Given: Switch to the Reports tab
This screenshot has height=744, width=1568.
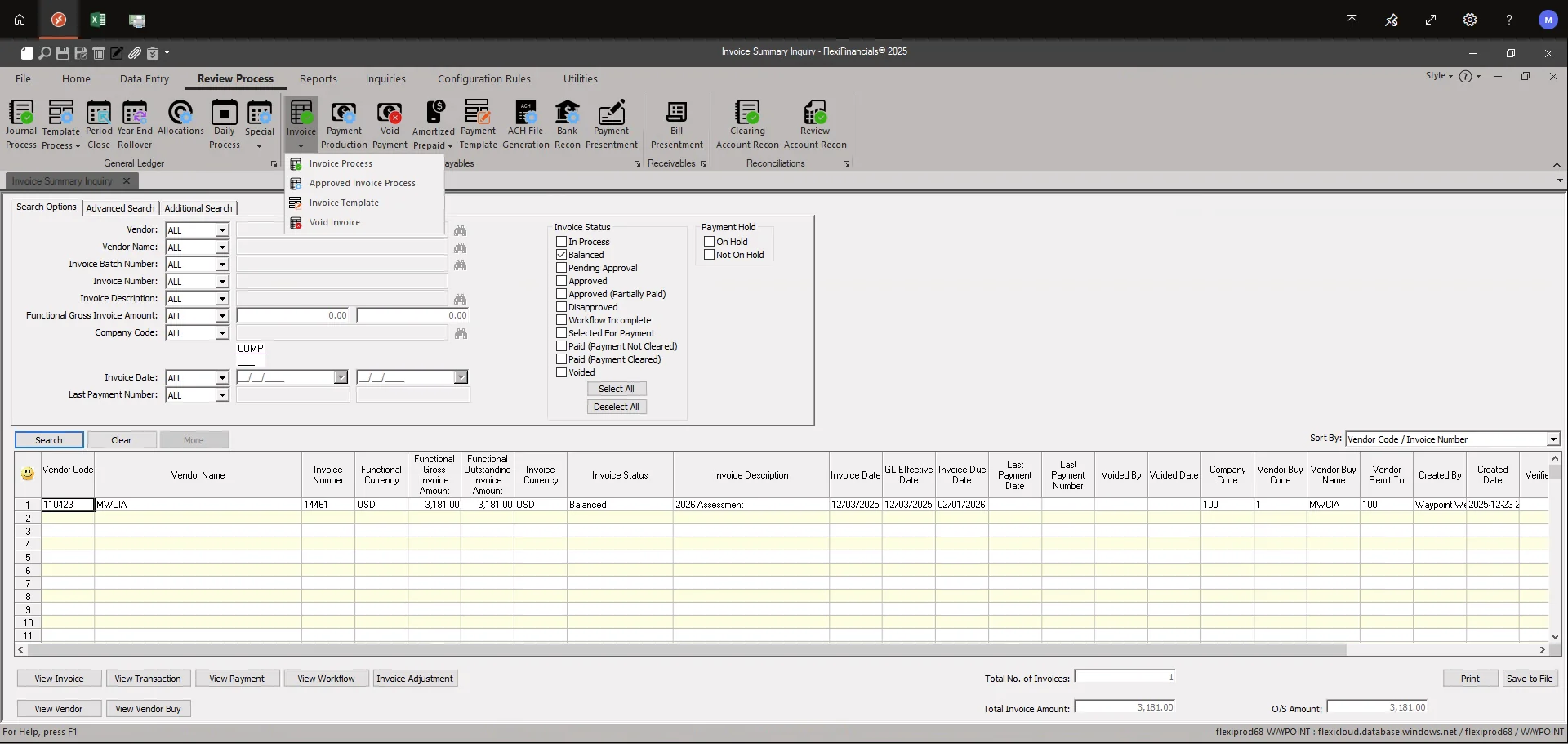Looking at the screenshot, I should 318,78.
